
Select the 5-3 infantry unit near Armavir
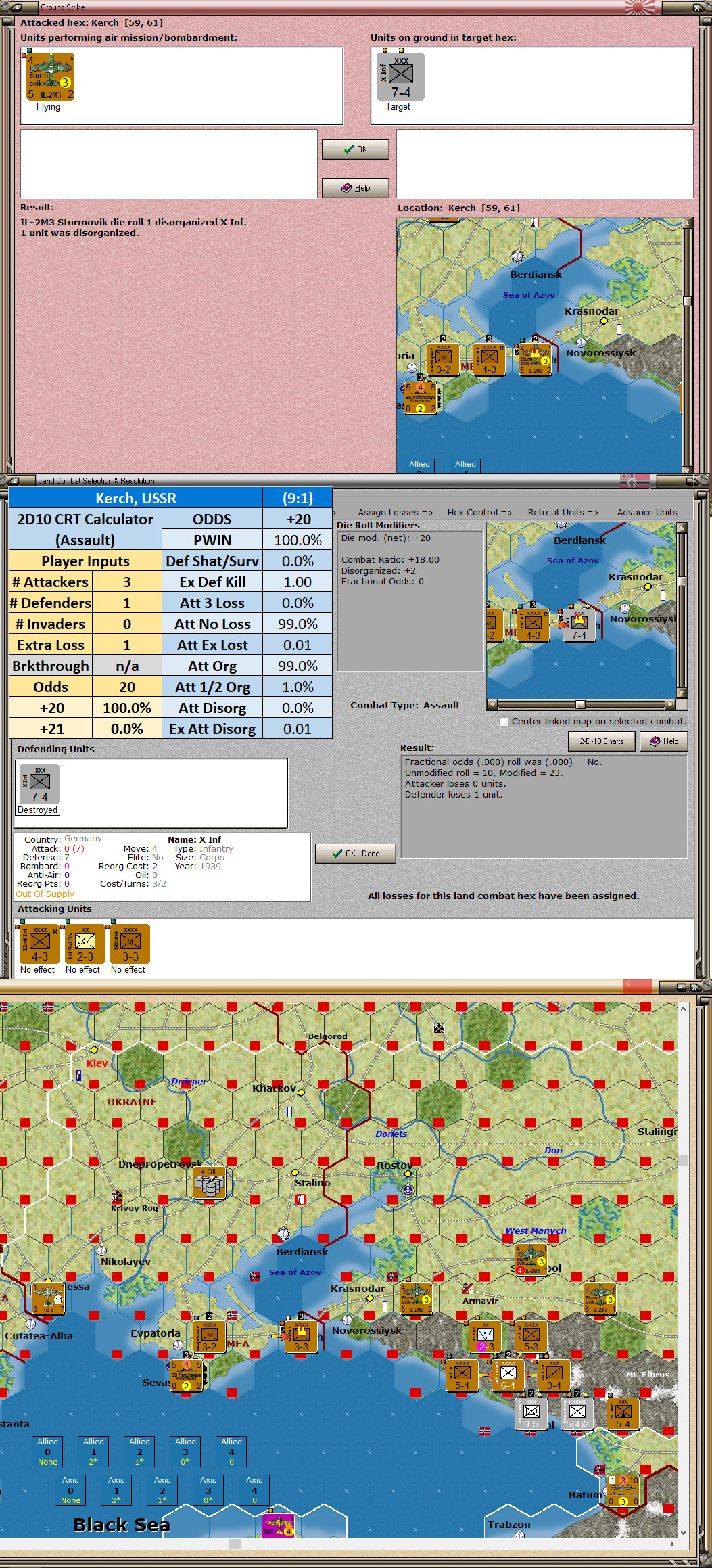531,1336
